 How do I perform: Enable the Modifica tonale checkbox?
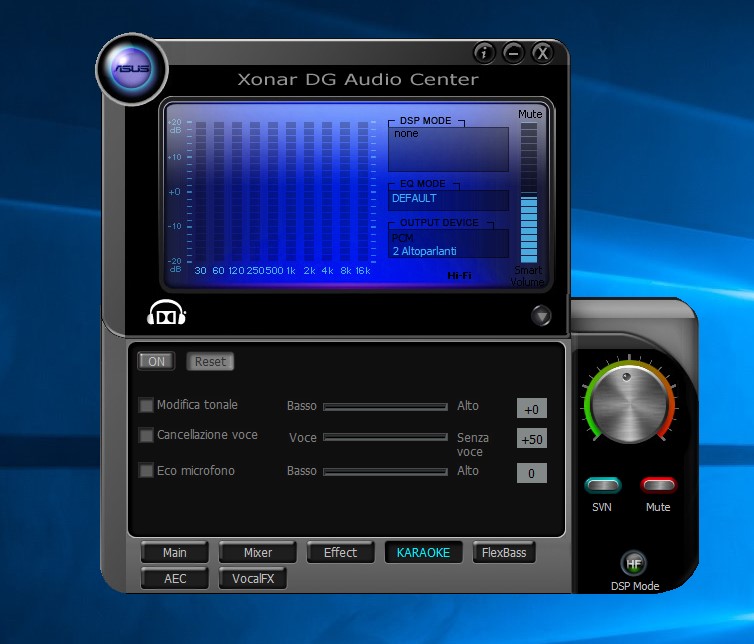click(146, 405)
